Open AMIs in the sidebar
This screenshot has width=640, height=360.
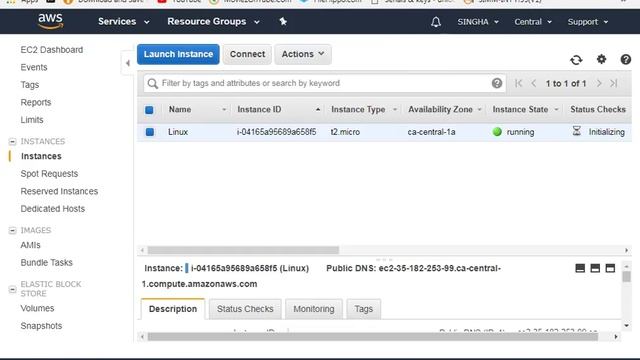[31, 245]
